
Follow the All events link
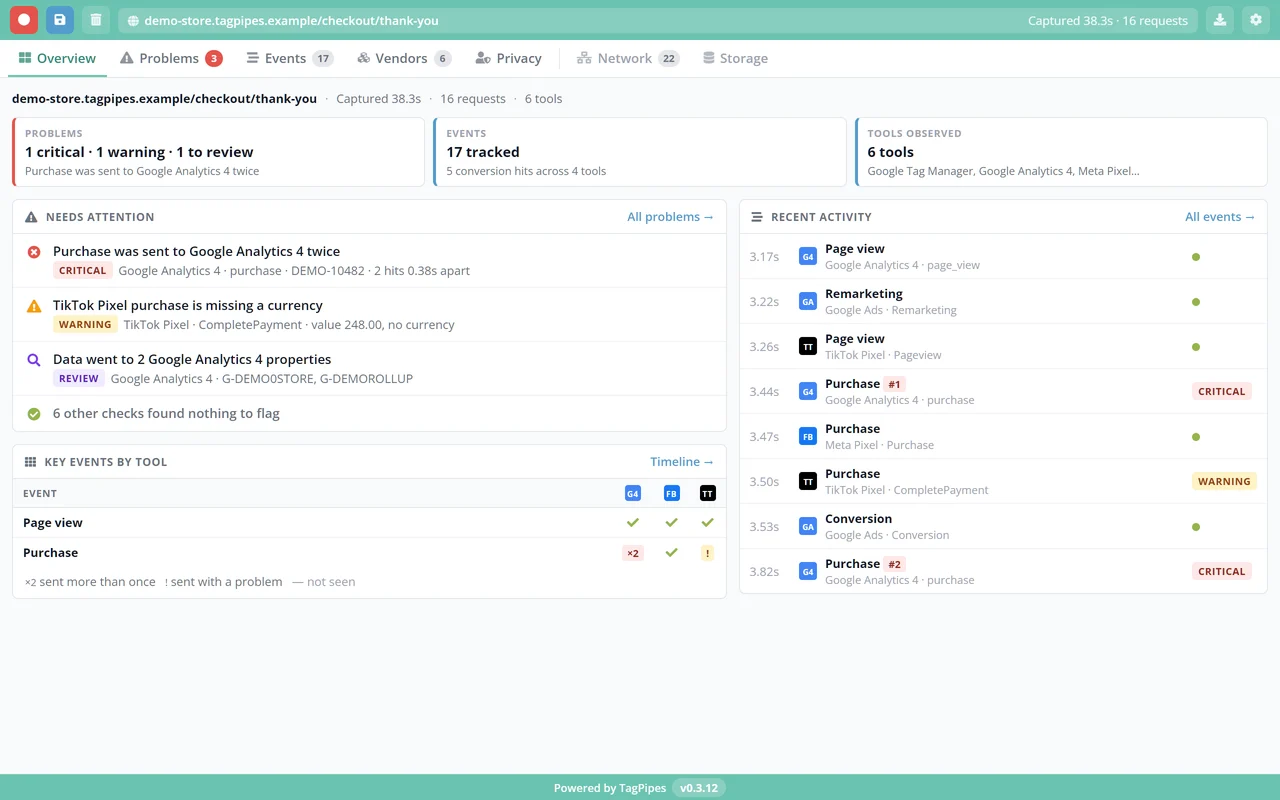coord(1220,217)
